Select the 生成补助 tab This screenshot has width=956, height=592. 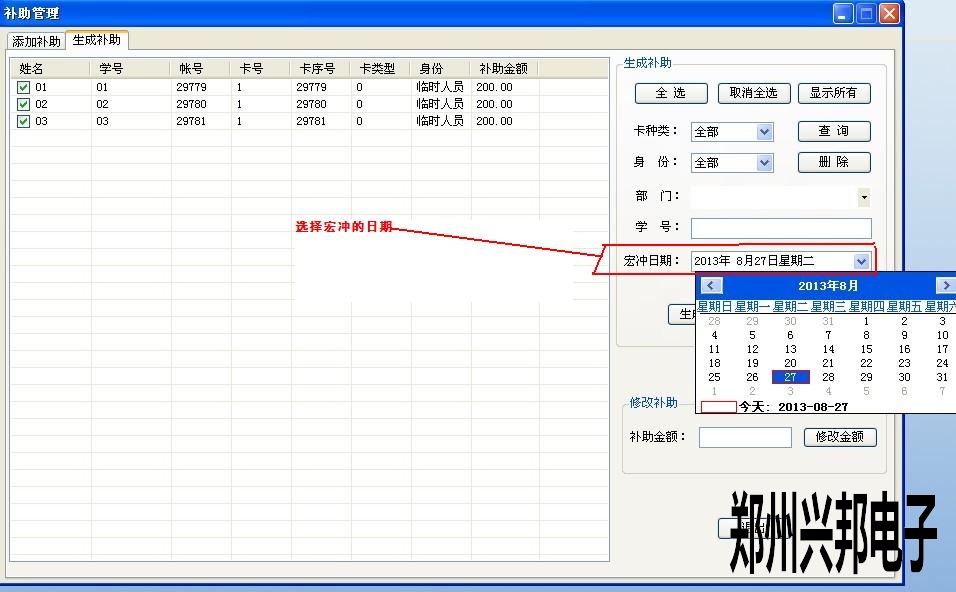(x=97, y=40)
